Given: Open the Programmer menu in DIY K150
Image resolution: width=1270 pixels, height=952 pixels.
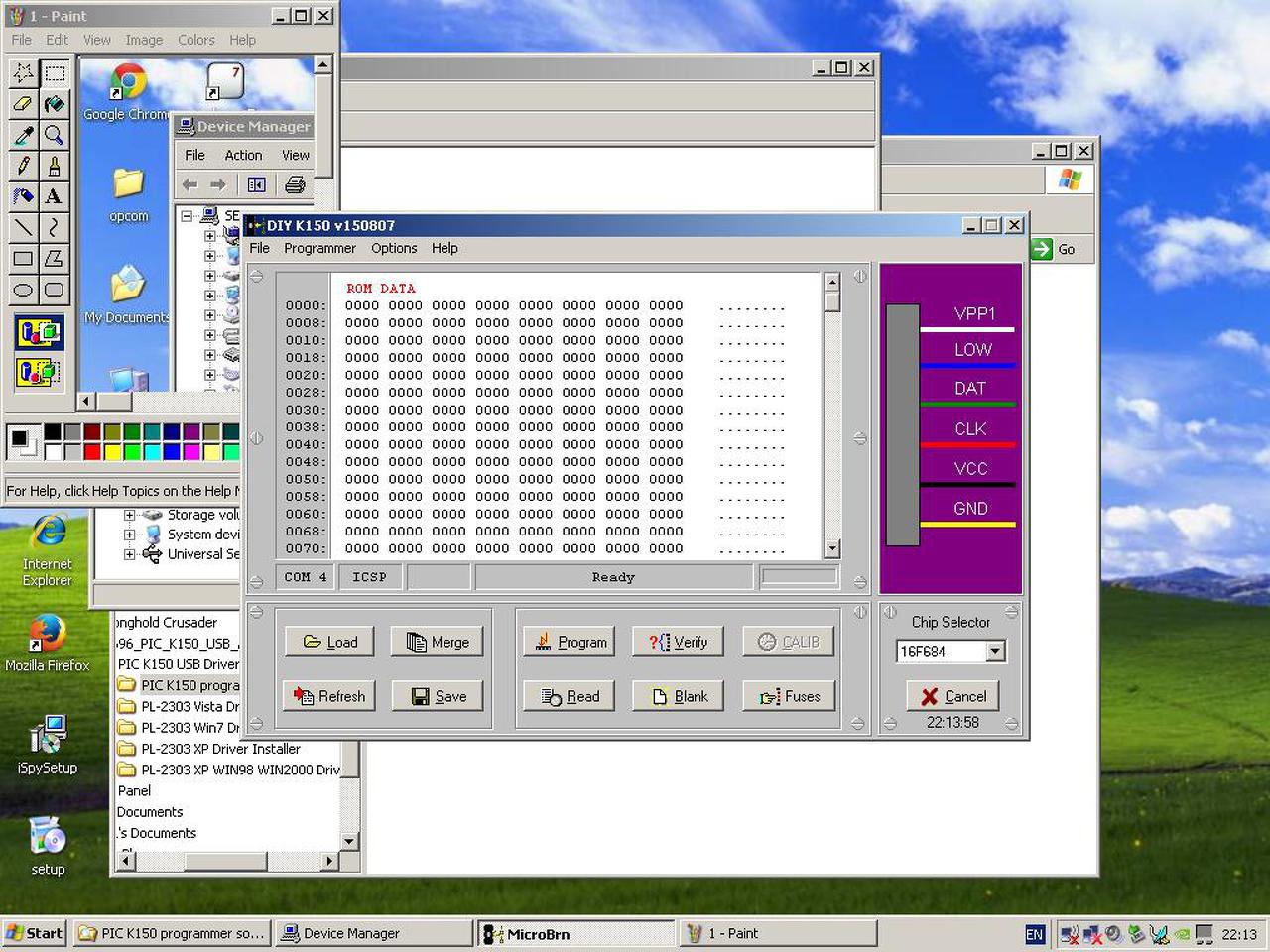Looking at the screenshot, I should click(319, 248).
